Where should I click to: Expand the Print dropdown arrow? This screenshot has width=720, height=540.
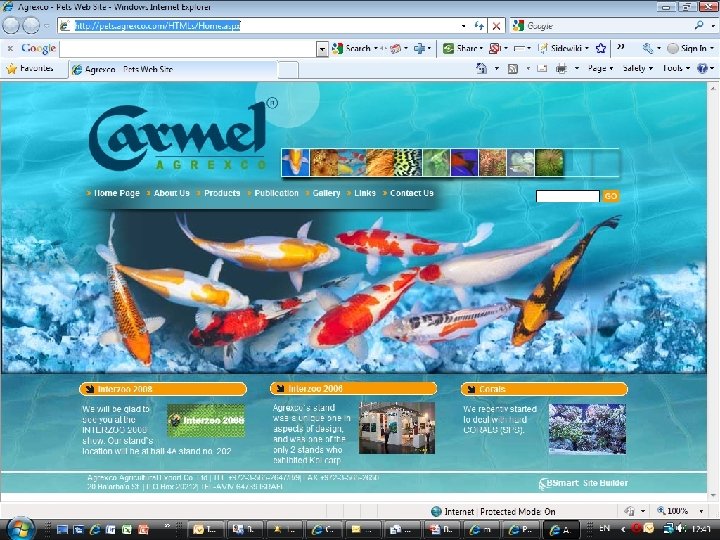click(x=577, y=69)
